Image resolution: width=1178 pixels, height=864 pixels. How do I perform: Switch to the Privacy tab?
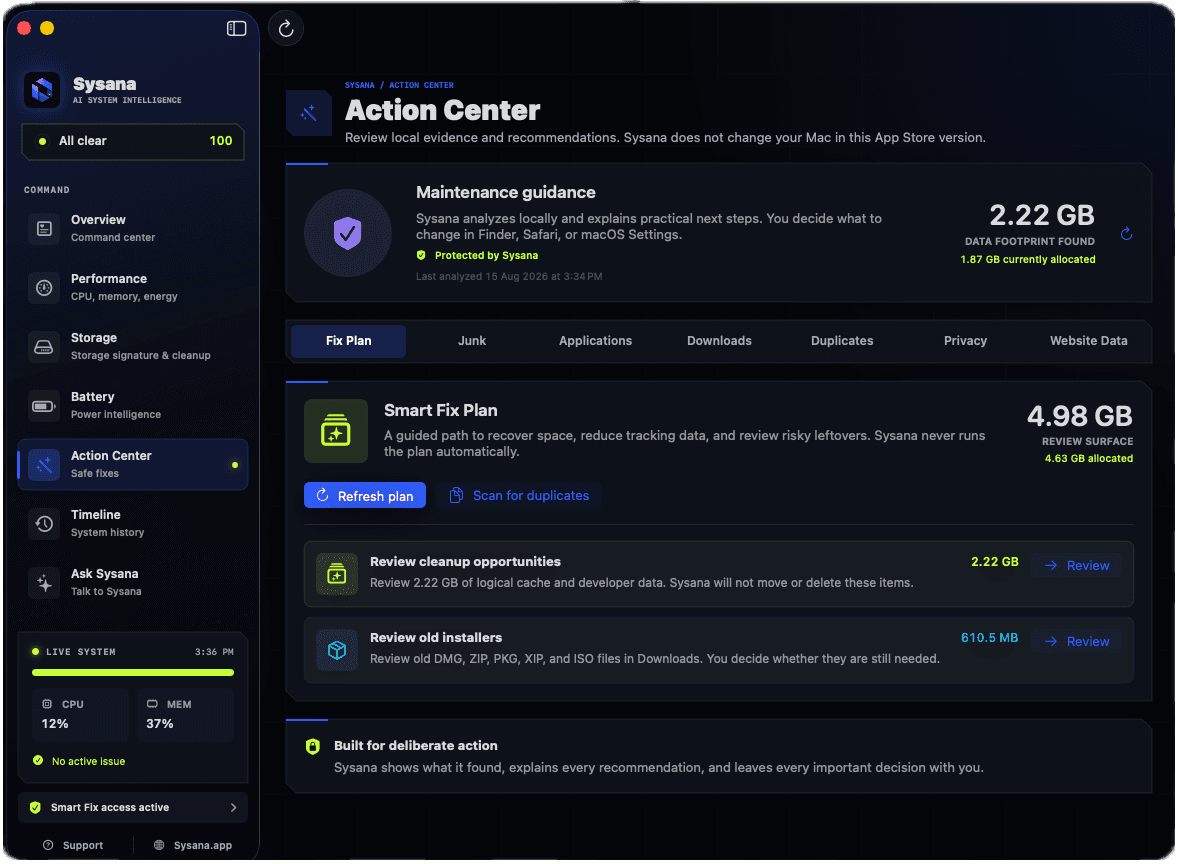965,341
